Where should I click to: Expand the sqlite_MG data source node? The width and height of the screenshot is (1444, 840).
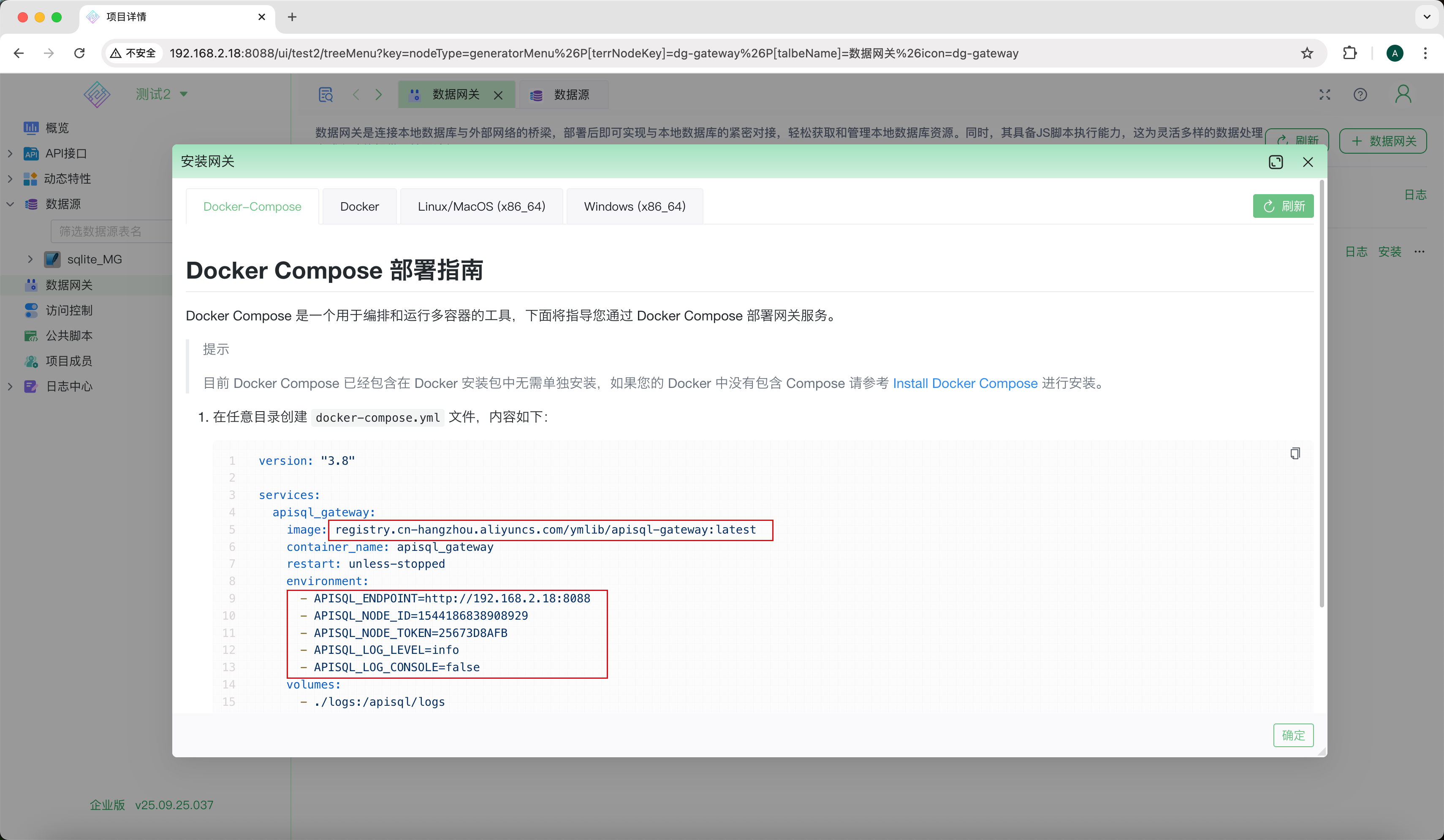[x=30, y=259]
